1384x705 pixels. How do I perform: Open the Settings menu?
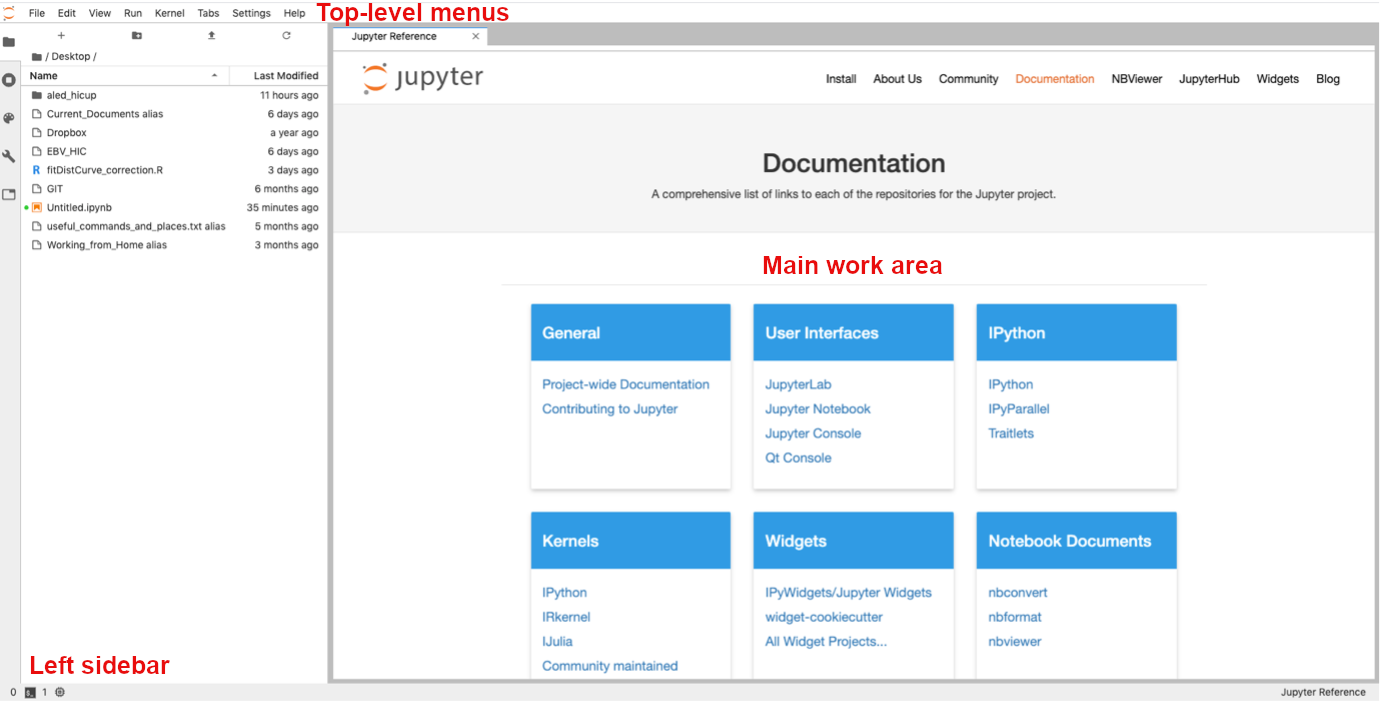point(251,14)
